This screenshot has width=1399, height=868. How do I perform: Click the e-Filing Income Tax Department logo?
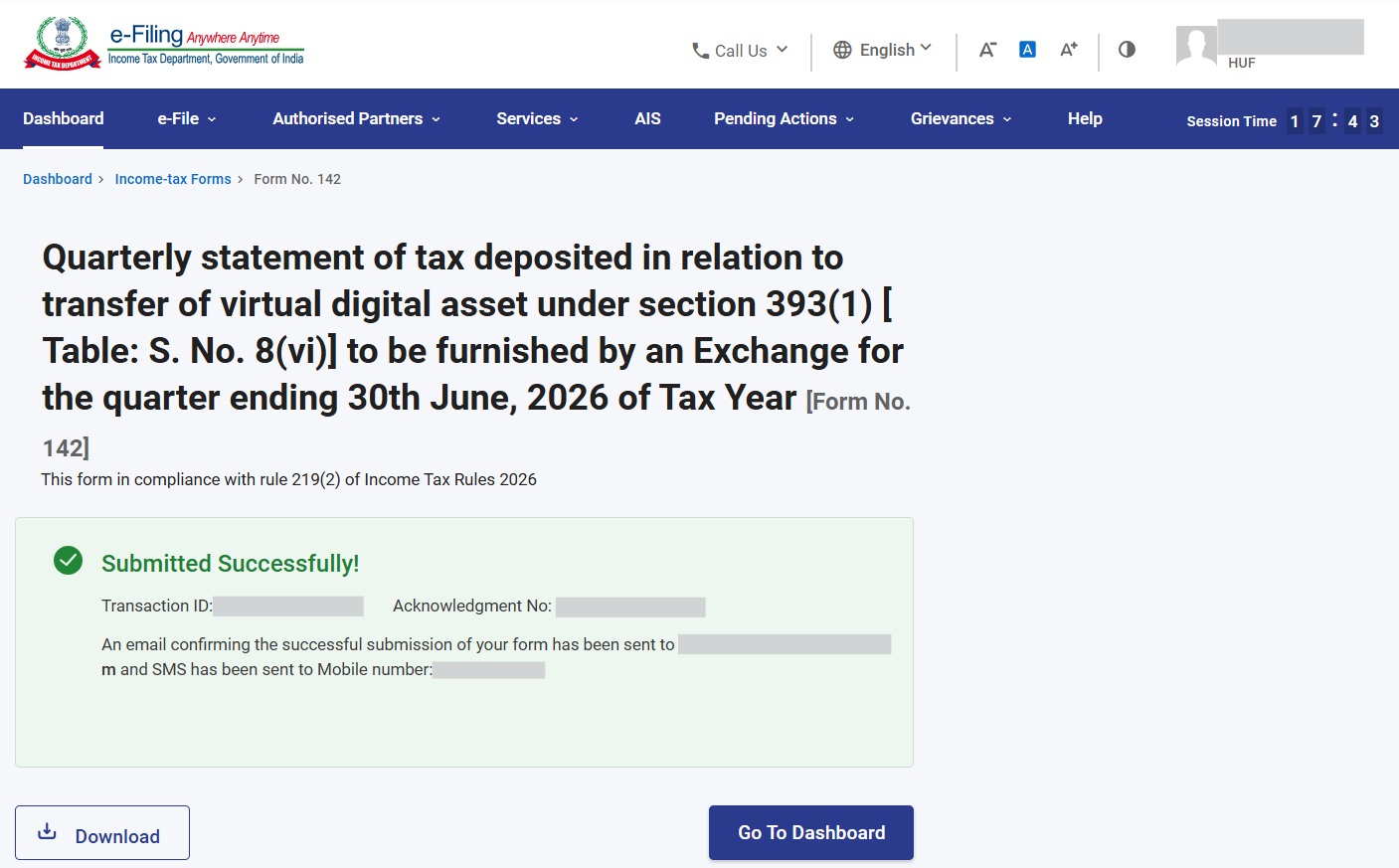(164, 44)
